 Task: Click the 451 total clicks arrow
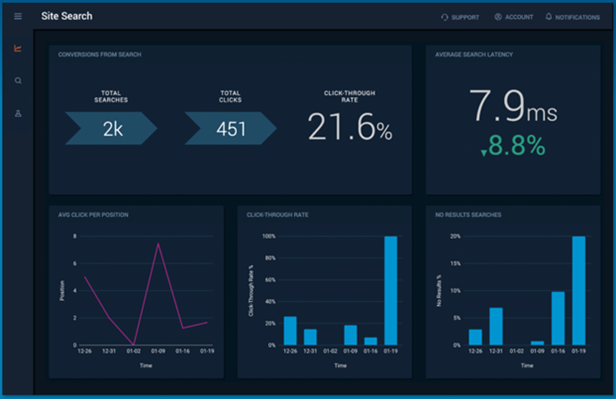coord(231,128)
